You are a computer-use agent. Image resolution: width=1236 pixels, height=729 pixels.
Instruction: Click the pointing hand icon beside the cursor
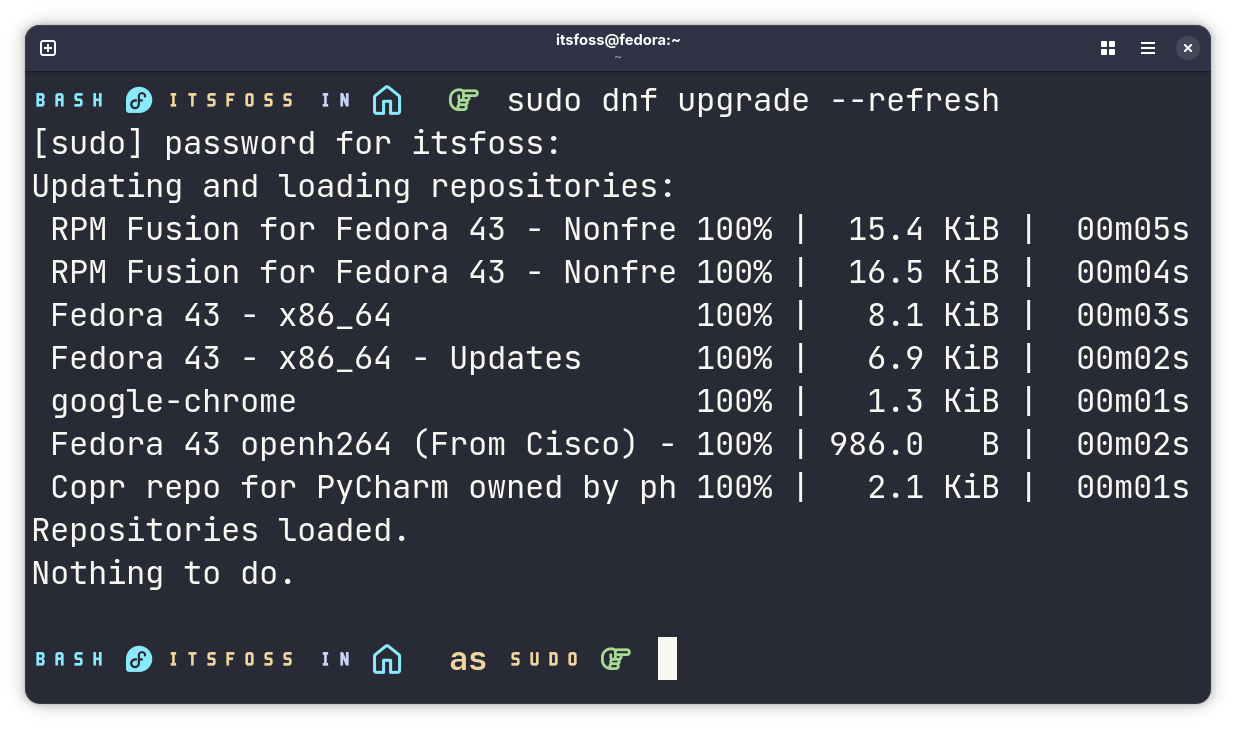coord(616,659)
